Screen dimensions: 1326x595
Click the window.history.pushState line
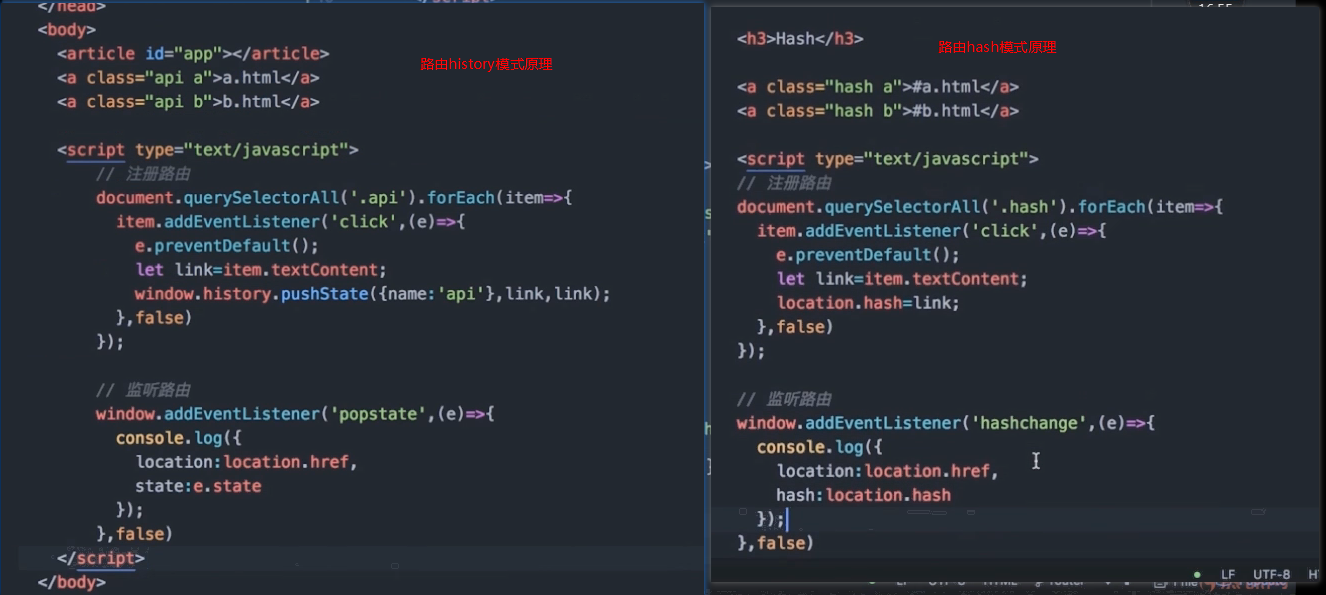click(x=372, y=294)
